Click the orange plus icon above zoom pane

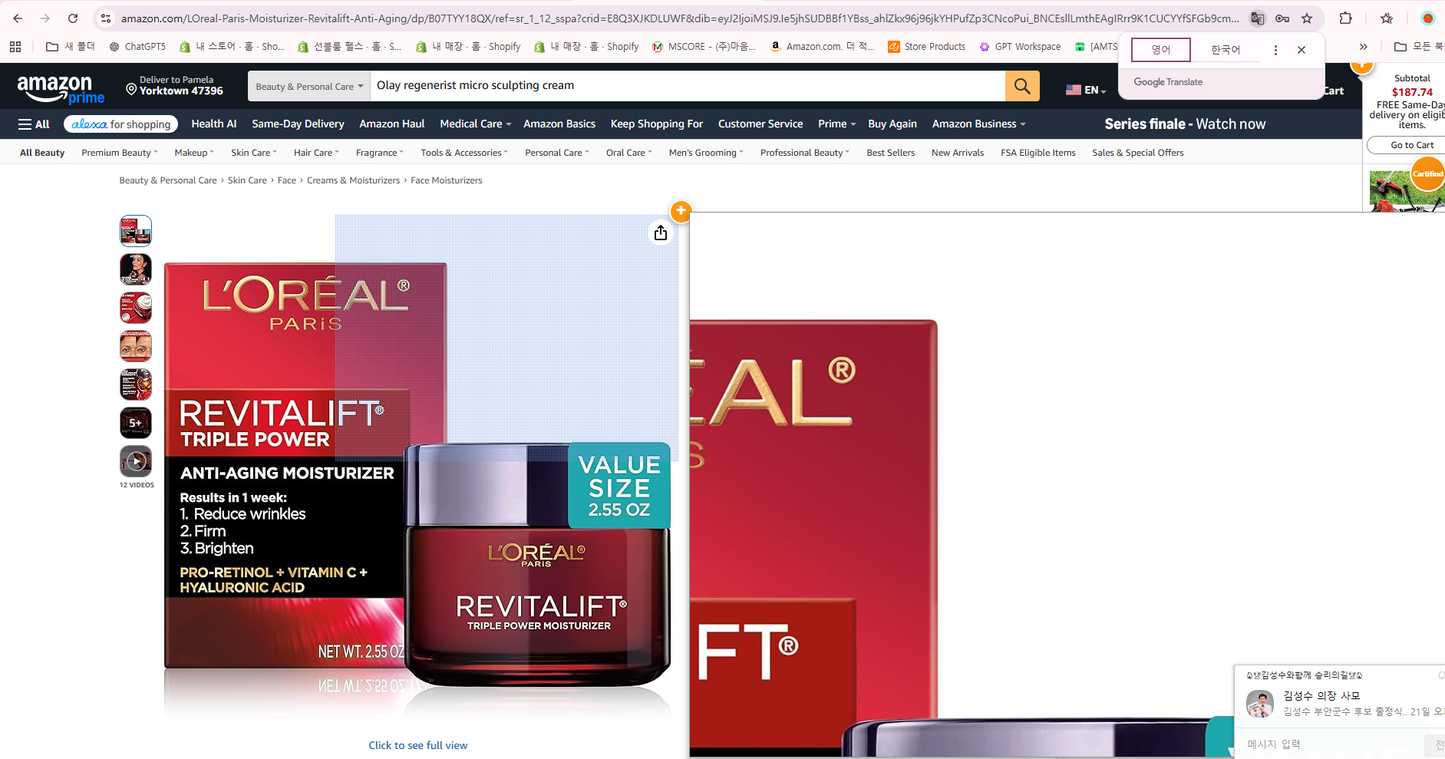[681, 211]
